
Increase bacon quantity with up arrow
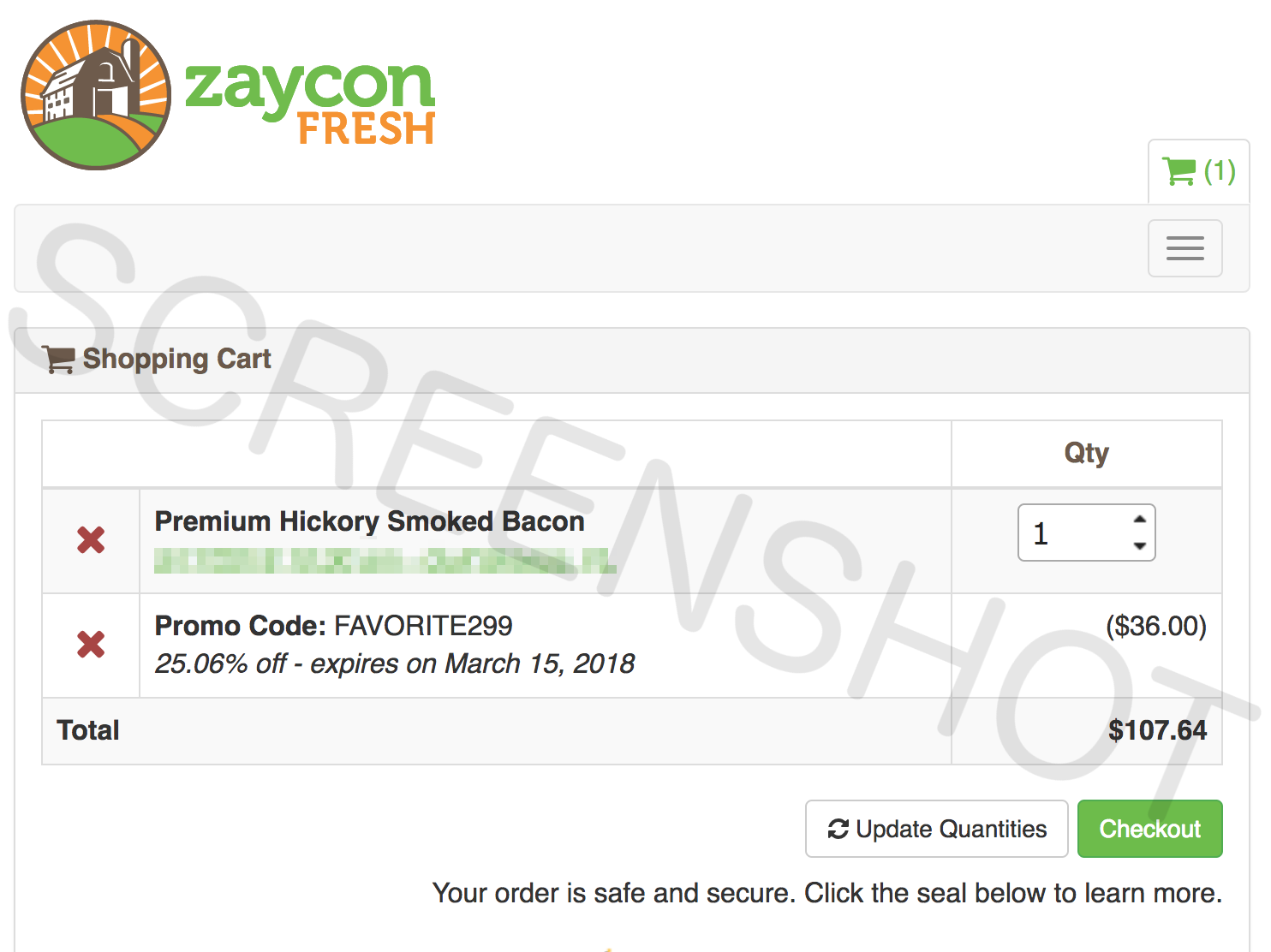[x=1139, y=520]
